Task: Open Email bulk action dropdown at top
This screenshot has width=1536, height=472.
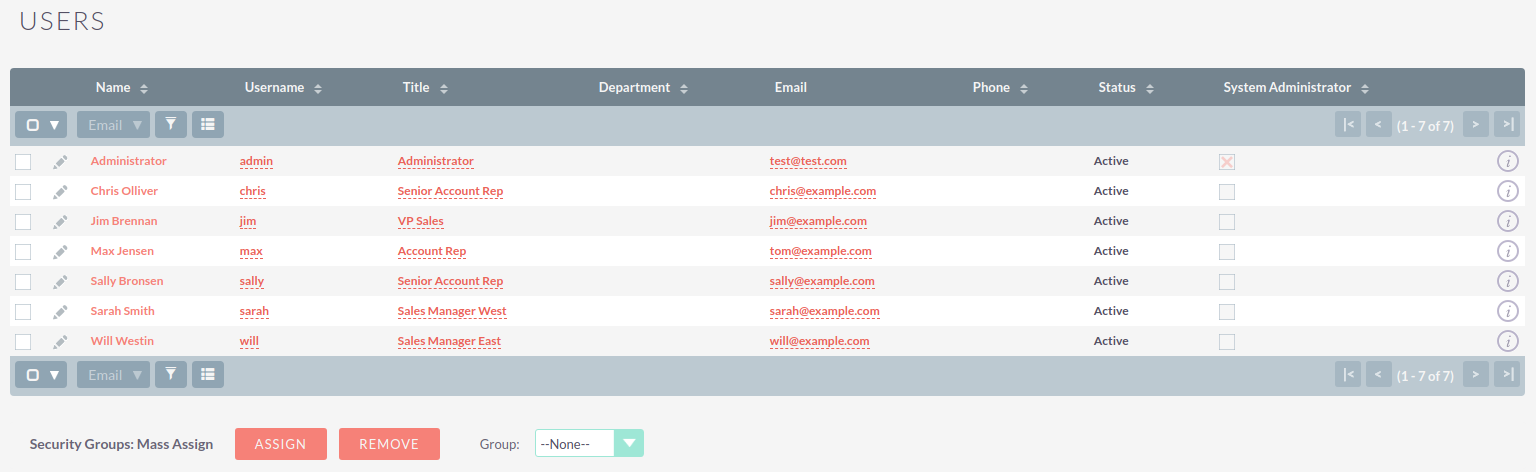Action: tap(113, 124)
